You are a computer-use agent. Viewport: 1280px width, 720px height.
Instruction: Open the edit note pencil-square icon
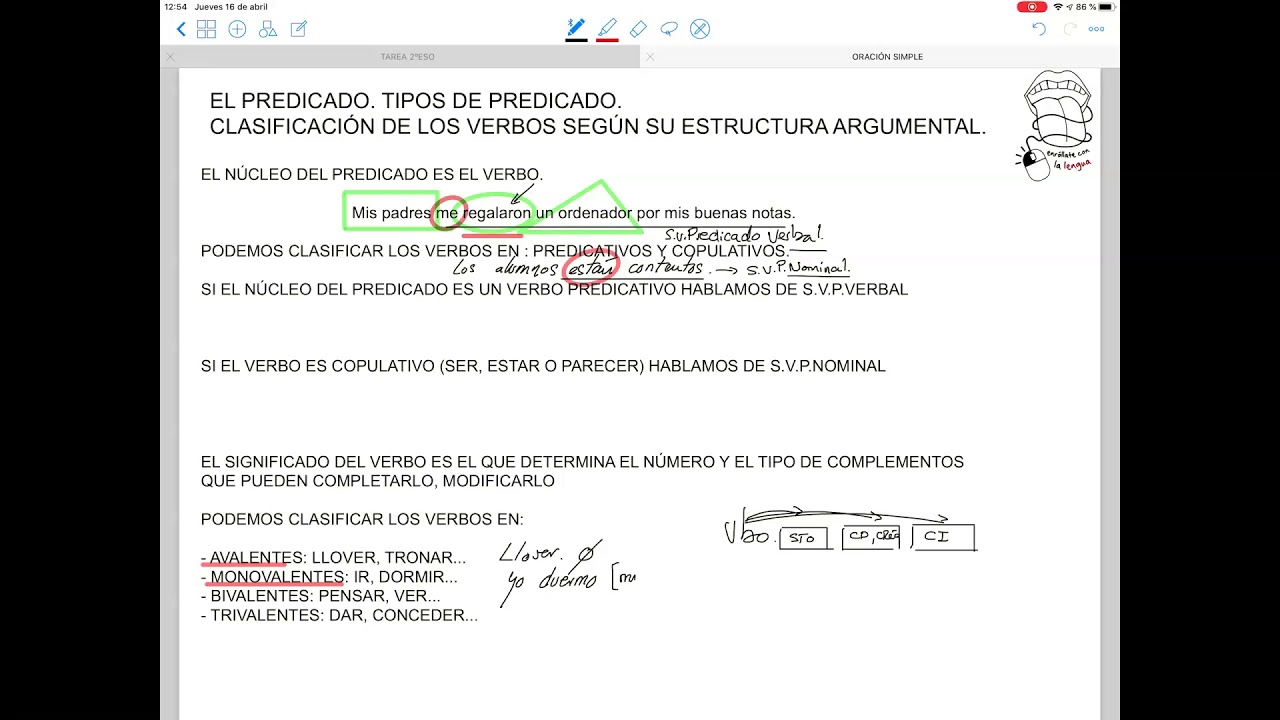(x=298, y=29)
